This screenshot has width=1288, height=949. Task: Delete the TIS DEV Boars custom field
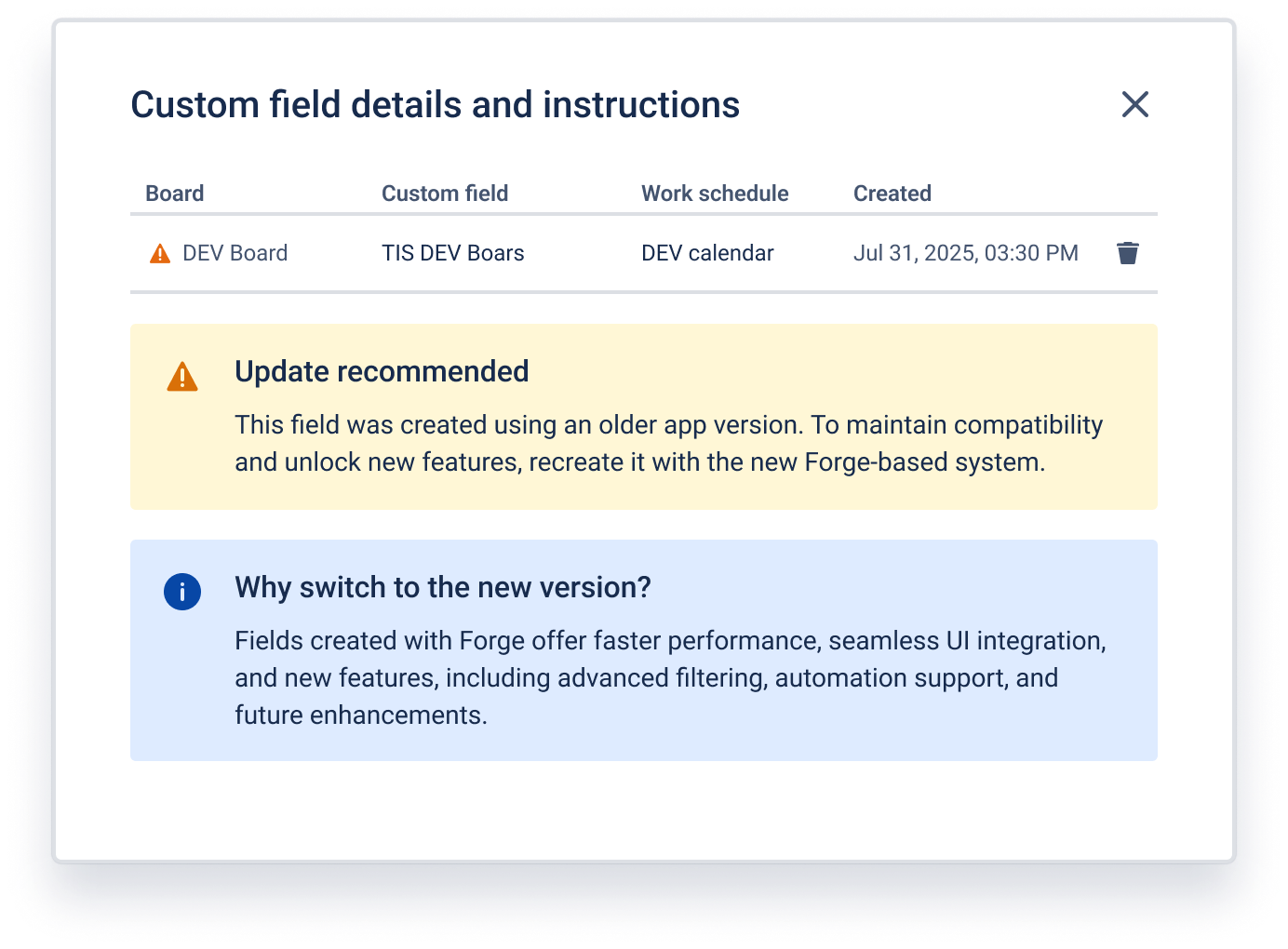(1127, 253)
